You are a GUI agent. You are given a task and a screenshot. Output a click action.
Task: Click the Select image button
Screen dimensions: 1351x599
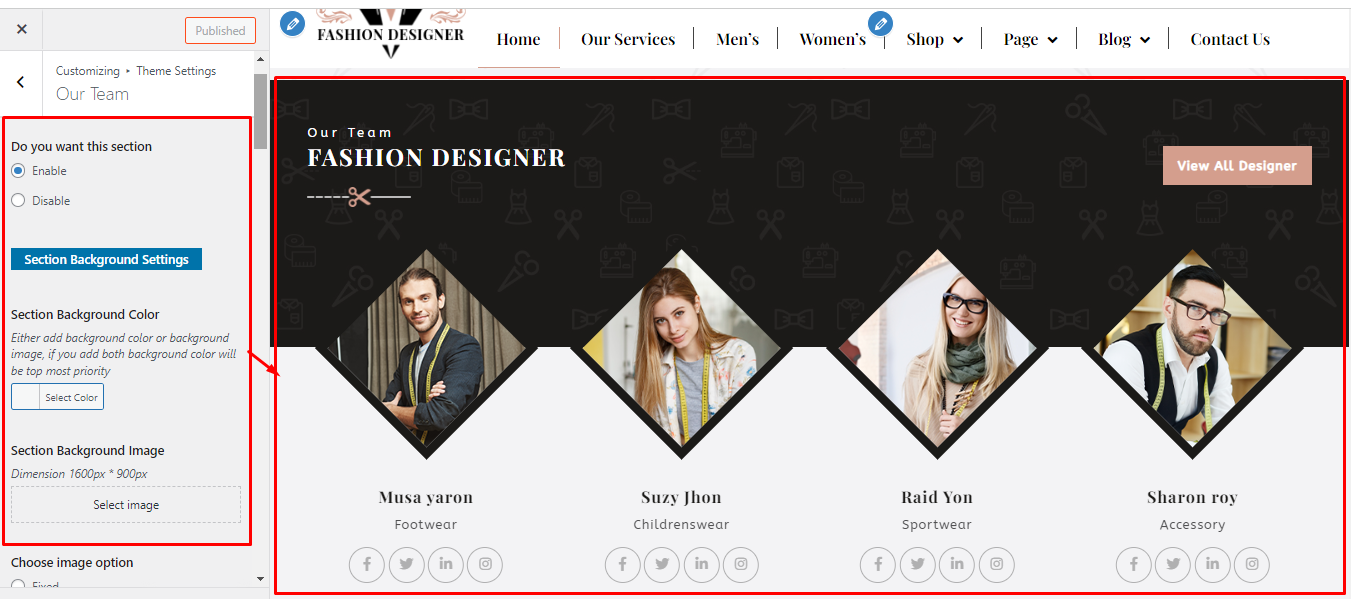(x=126, y=505)
